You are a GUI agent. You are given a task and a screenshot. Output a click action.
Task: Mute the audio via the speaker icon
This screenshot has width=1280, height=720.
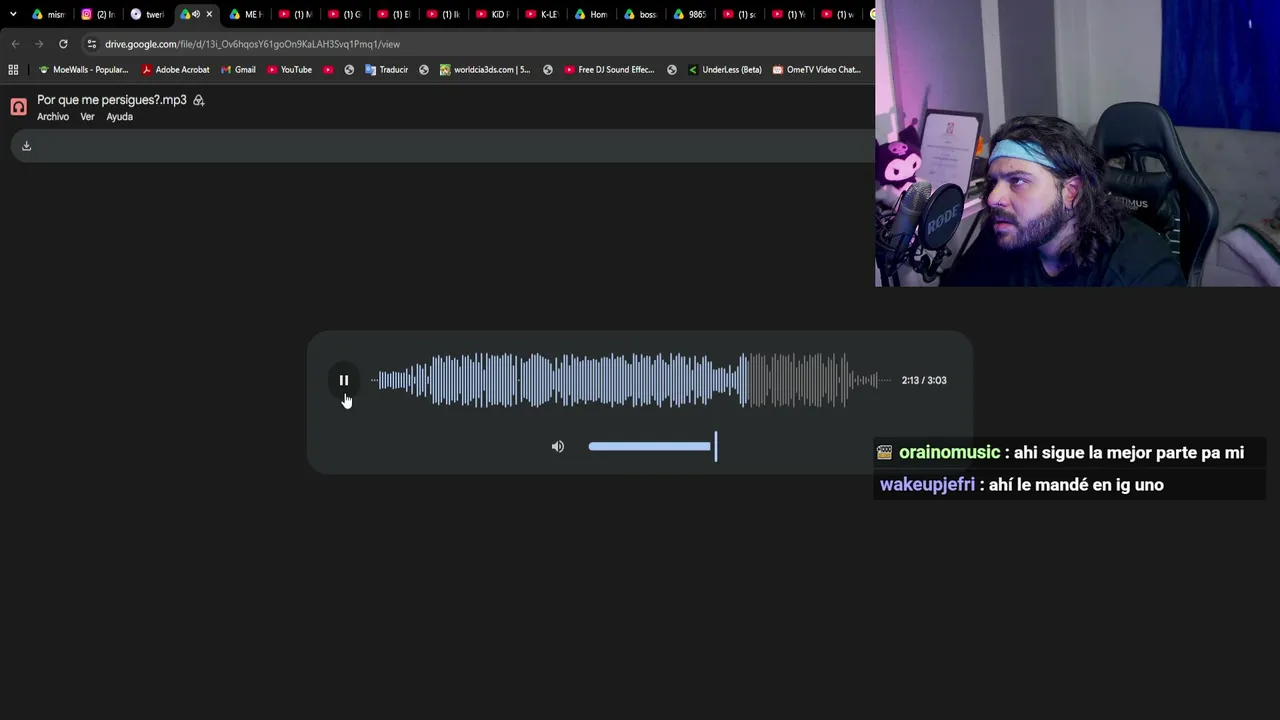point(558,447)
